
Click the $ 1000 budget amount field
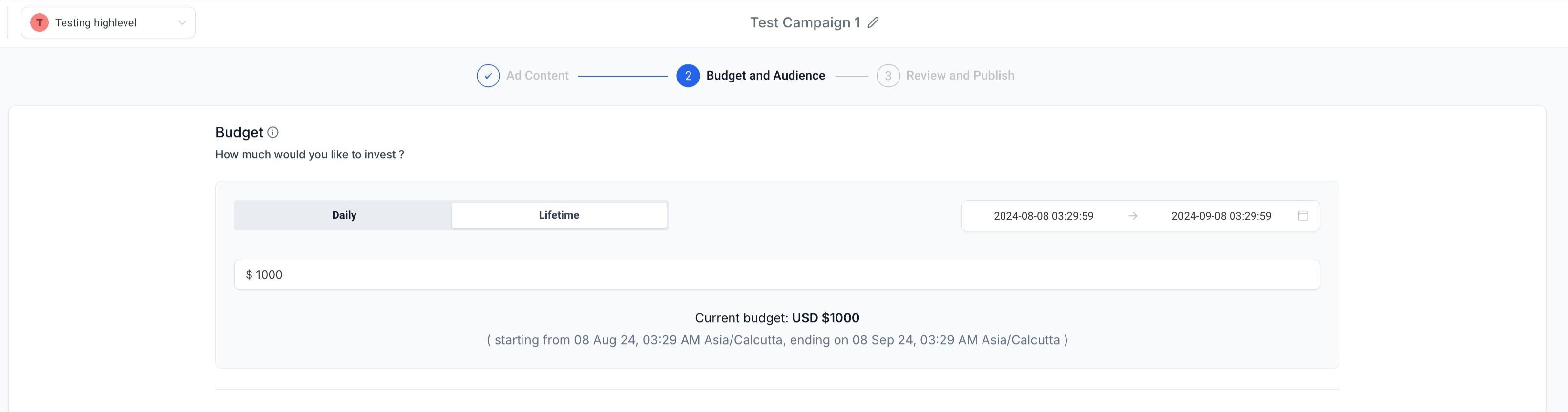click(777, 274)
